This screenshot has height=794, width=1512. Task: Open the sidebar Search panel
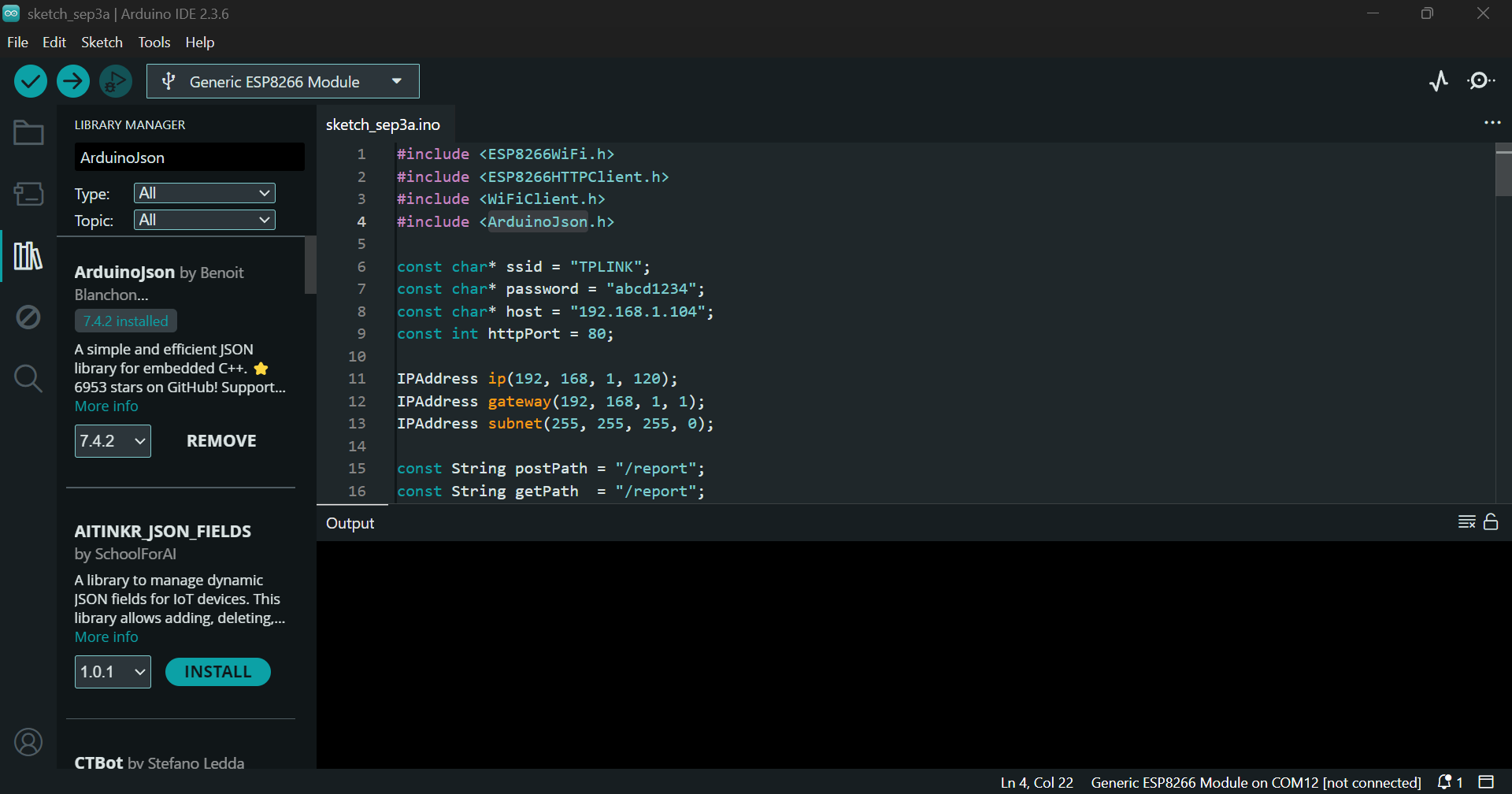pos(28,379)
